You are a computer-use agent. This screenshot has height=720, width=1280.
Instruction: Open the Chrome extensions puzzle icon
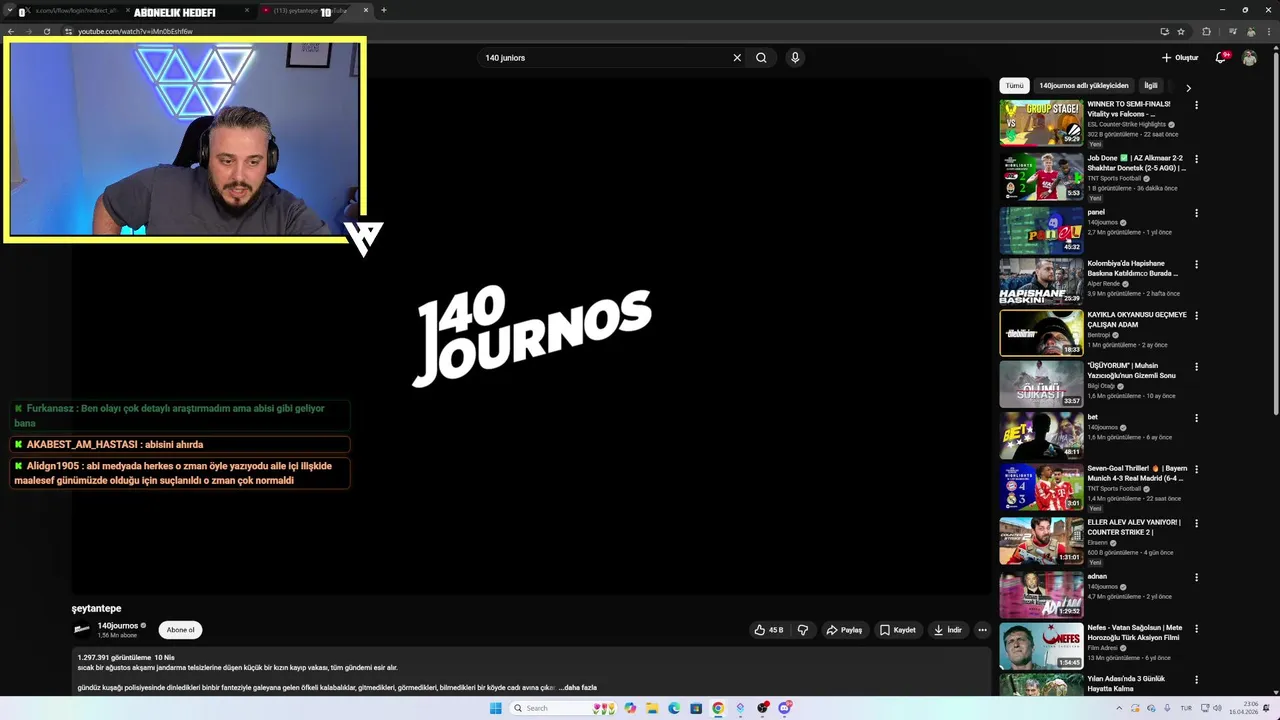click(x=1206, y=31)
